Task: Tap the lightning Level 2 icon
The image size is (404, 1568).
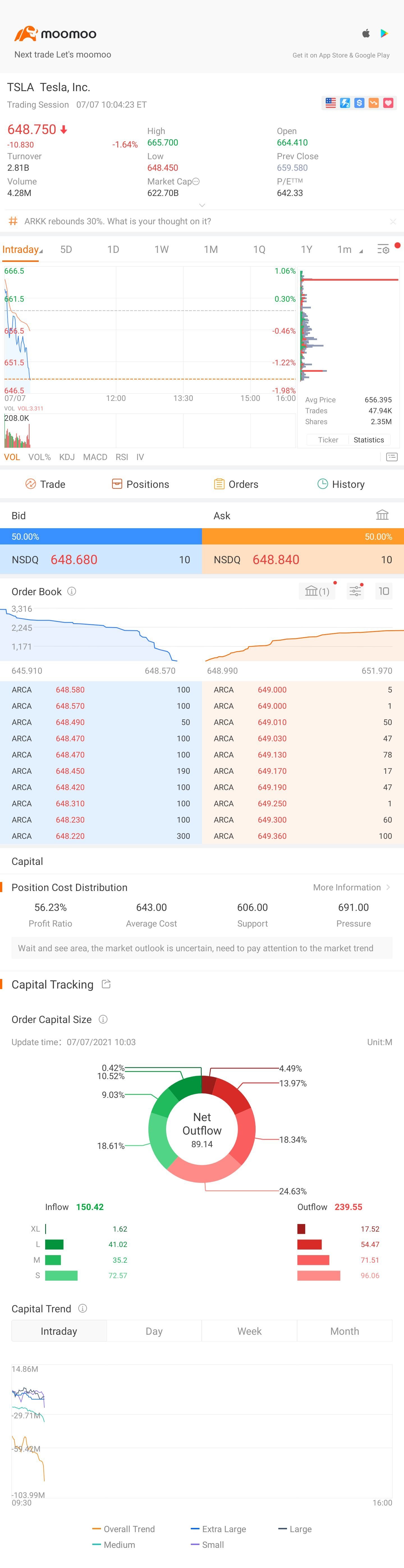Action: [345, 103]
